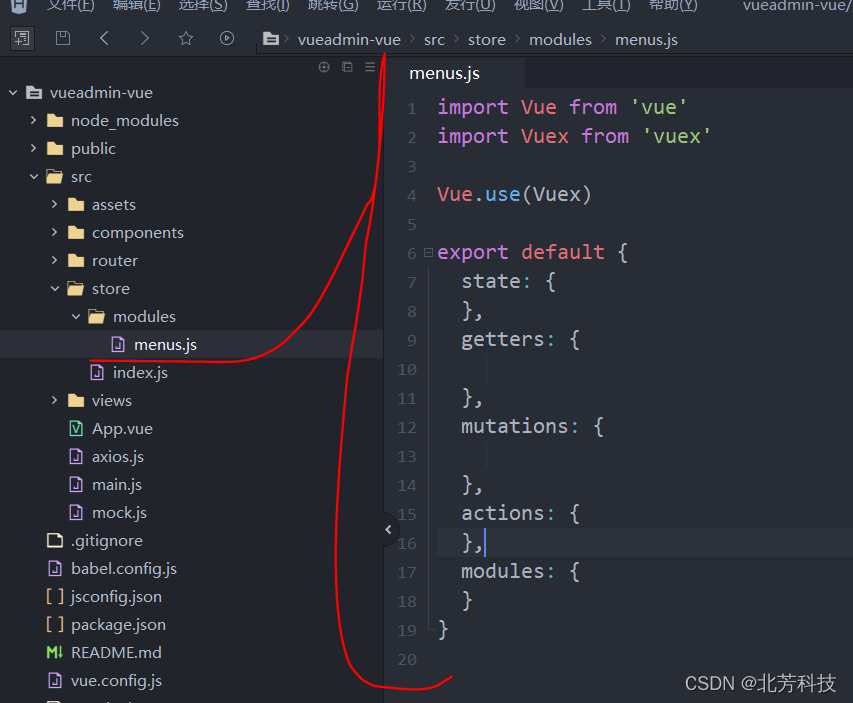The width and height of the screenshot is (853, 703).
Task: Open jsconfig.json file
Action: (116, 597)
